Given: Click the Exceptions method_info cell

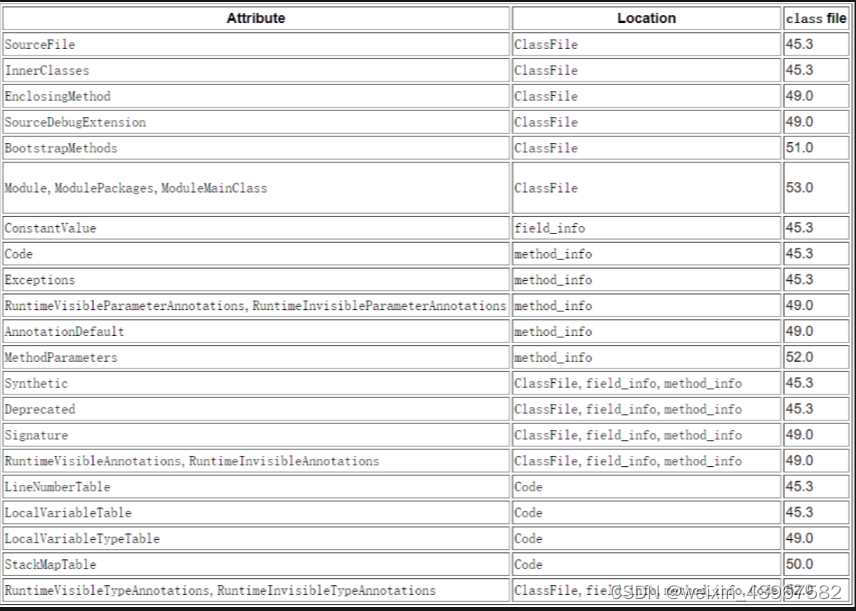Looking at the screenshot, I should tap(545, 280).
